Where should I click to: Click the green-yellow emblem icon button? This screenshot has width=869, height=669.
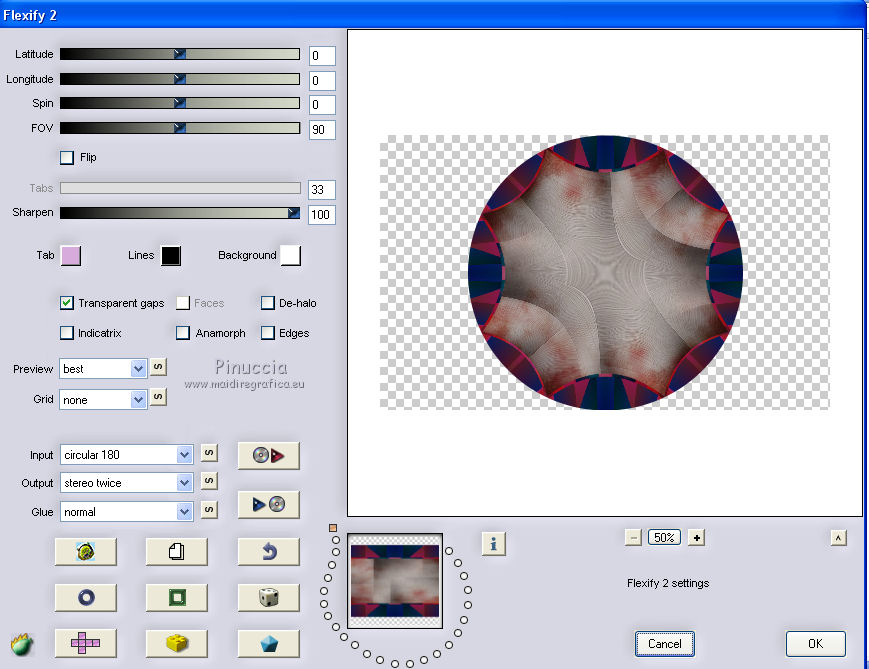[86, 551]
